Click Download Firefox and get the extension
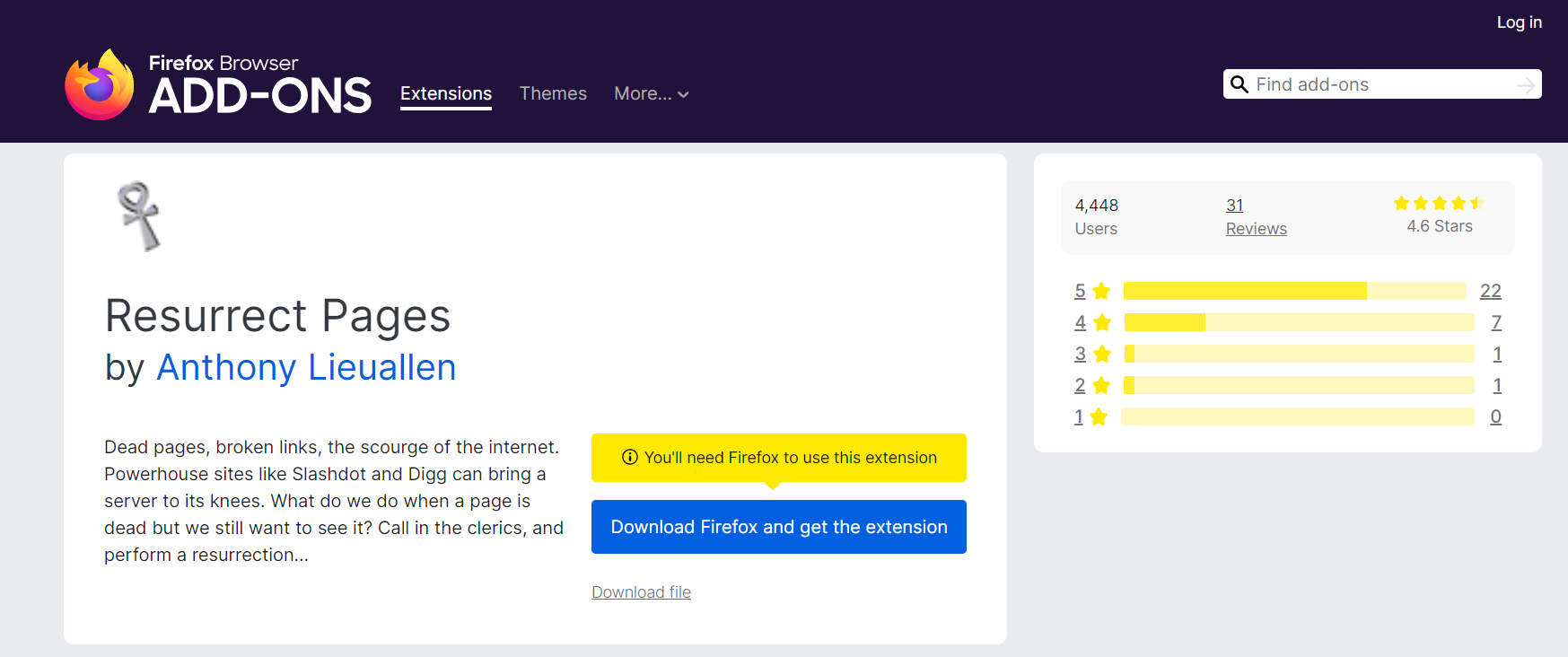 [x=779, y=527]
